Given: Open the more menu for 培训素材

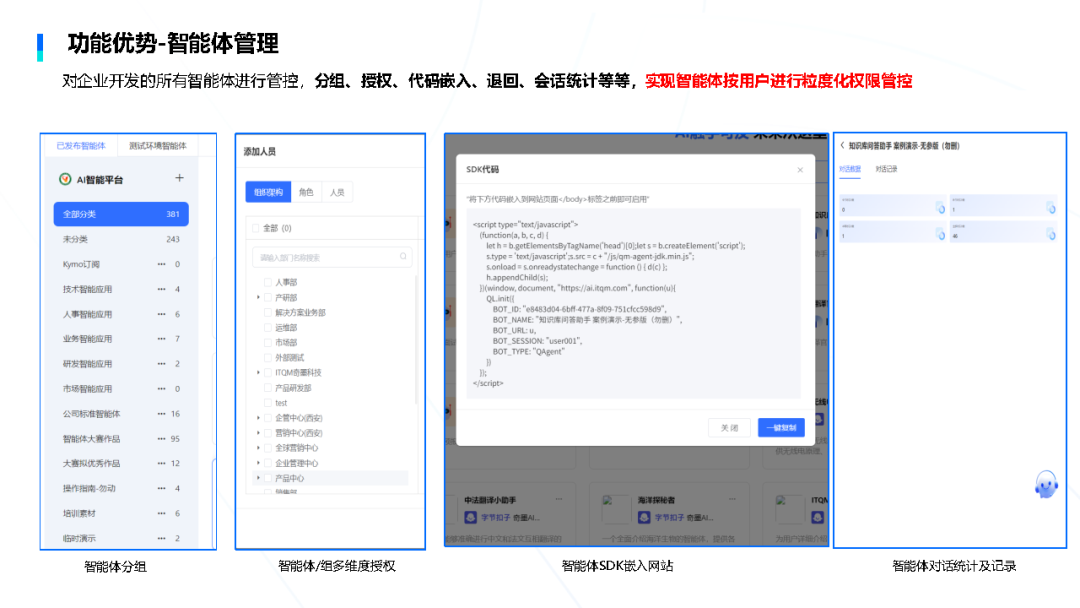Looking at the screenshot, I should tap(161, 514).
